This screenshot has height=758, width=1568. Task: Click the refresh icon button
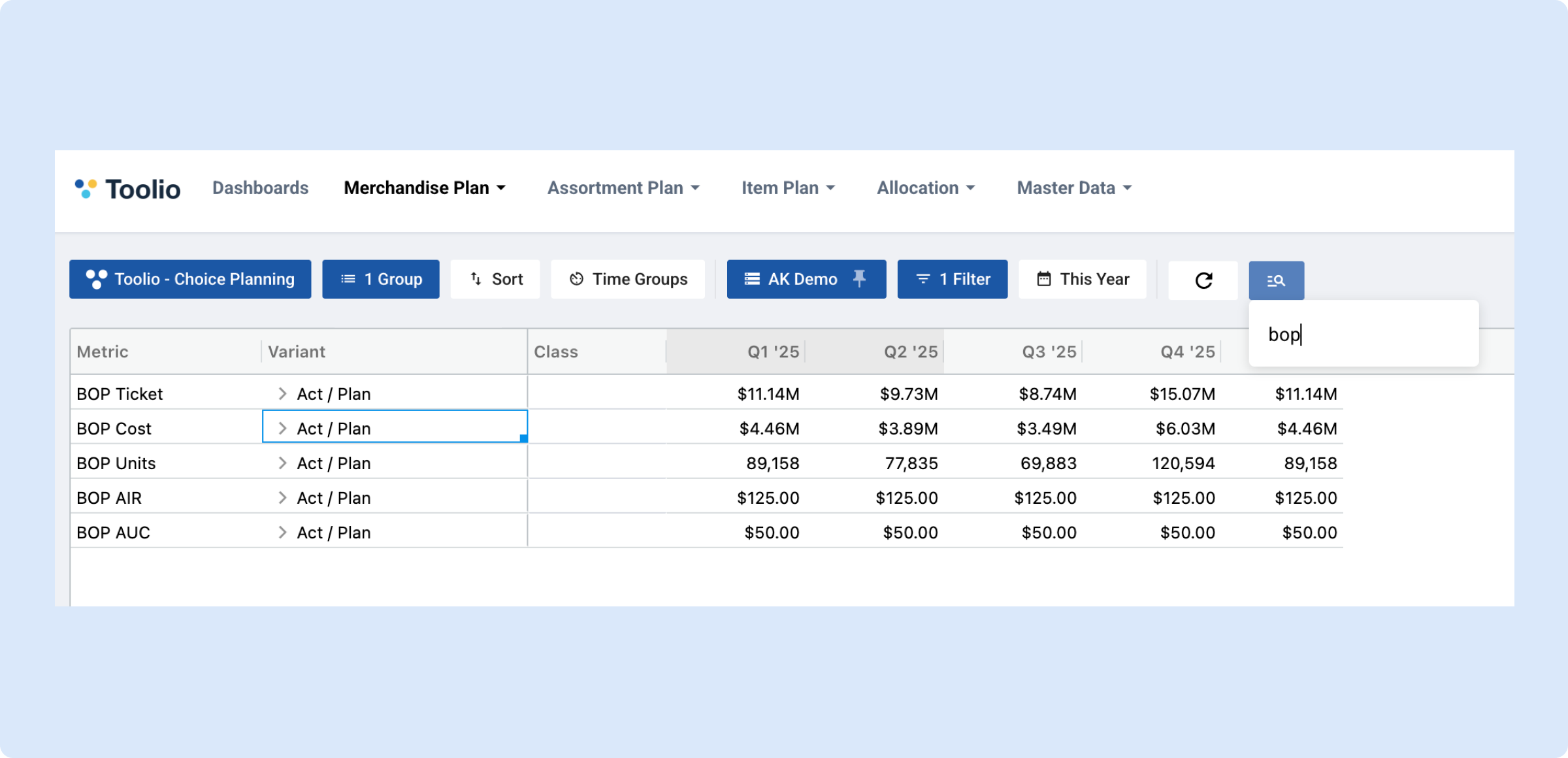click(1203, 280)
